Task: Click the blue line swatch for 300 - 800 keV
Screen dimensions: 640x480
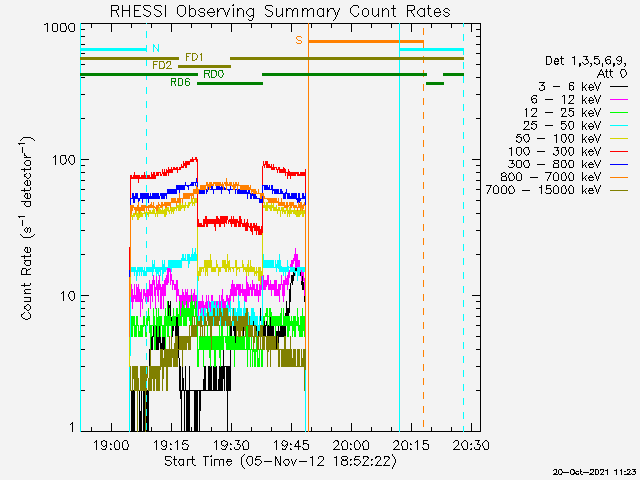Action: [x=619, y=164]
